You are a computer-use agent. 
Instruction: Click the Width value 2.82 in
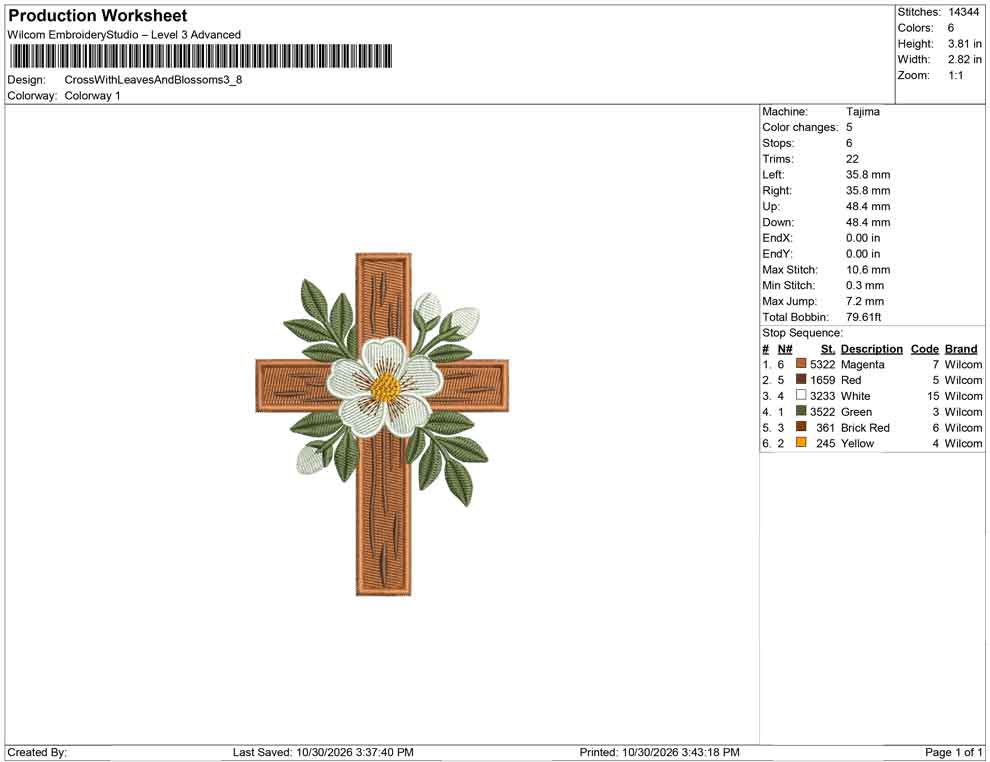pos(965,59)
